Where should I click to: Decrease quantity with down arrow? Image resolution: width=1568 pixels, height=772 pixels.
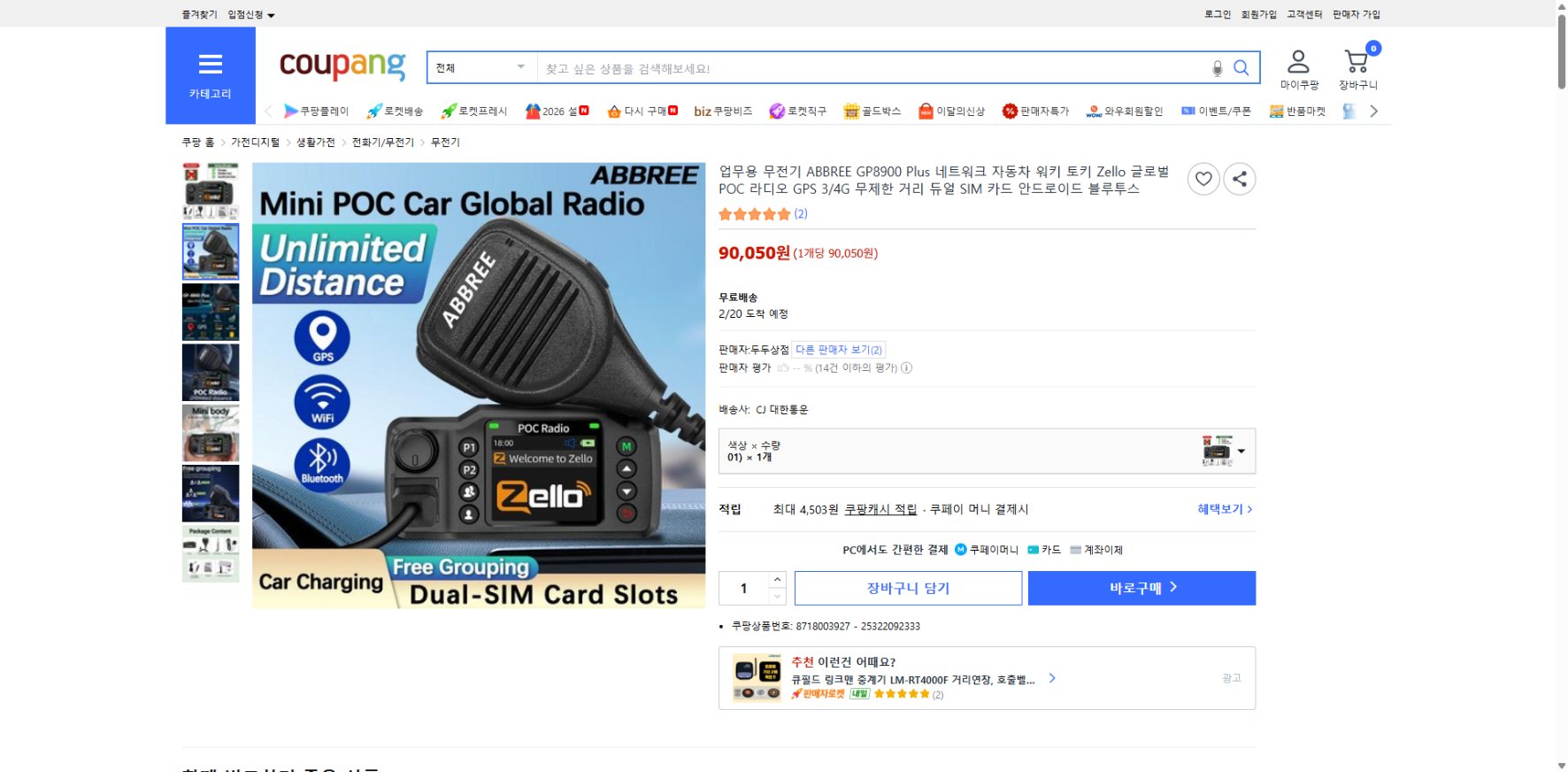[x=777, y=597]
